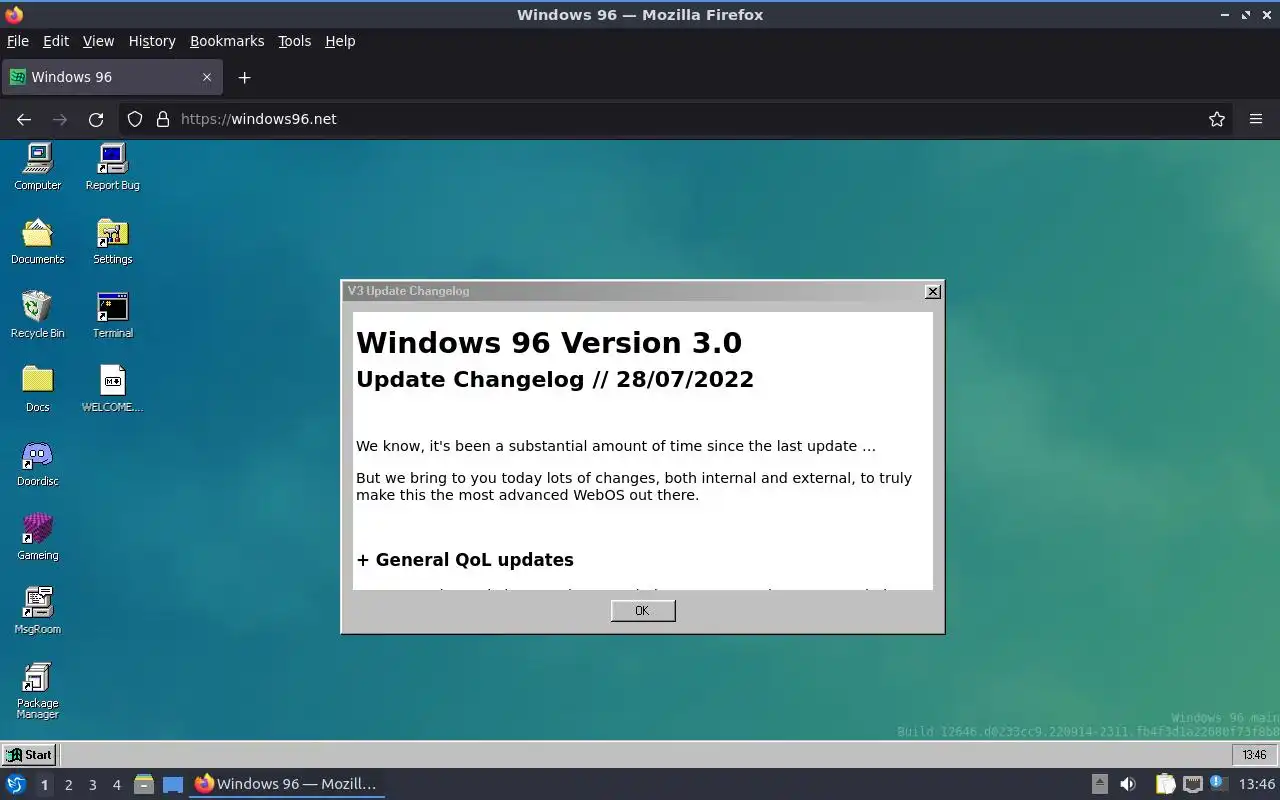The image size is (1280, 800).
Task: Bookmark this page with the star icon
Action: click(1217, 119)
